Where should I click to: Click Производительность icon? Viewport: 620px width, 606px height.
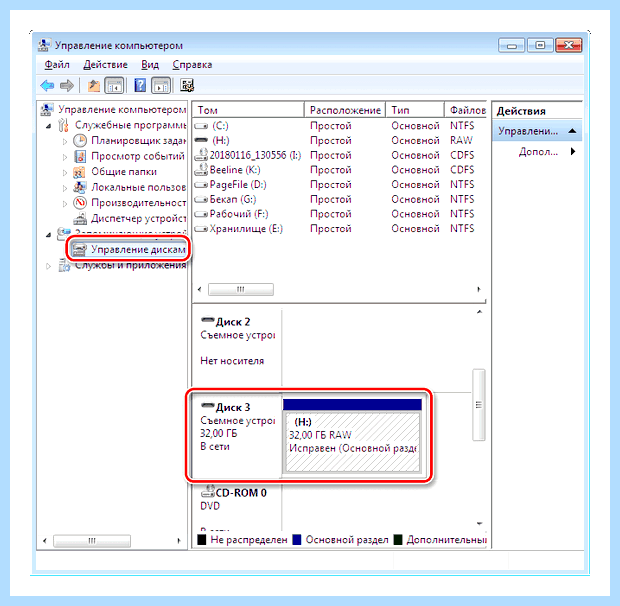(x=80, y=203)
